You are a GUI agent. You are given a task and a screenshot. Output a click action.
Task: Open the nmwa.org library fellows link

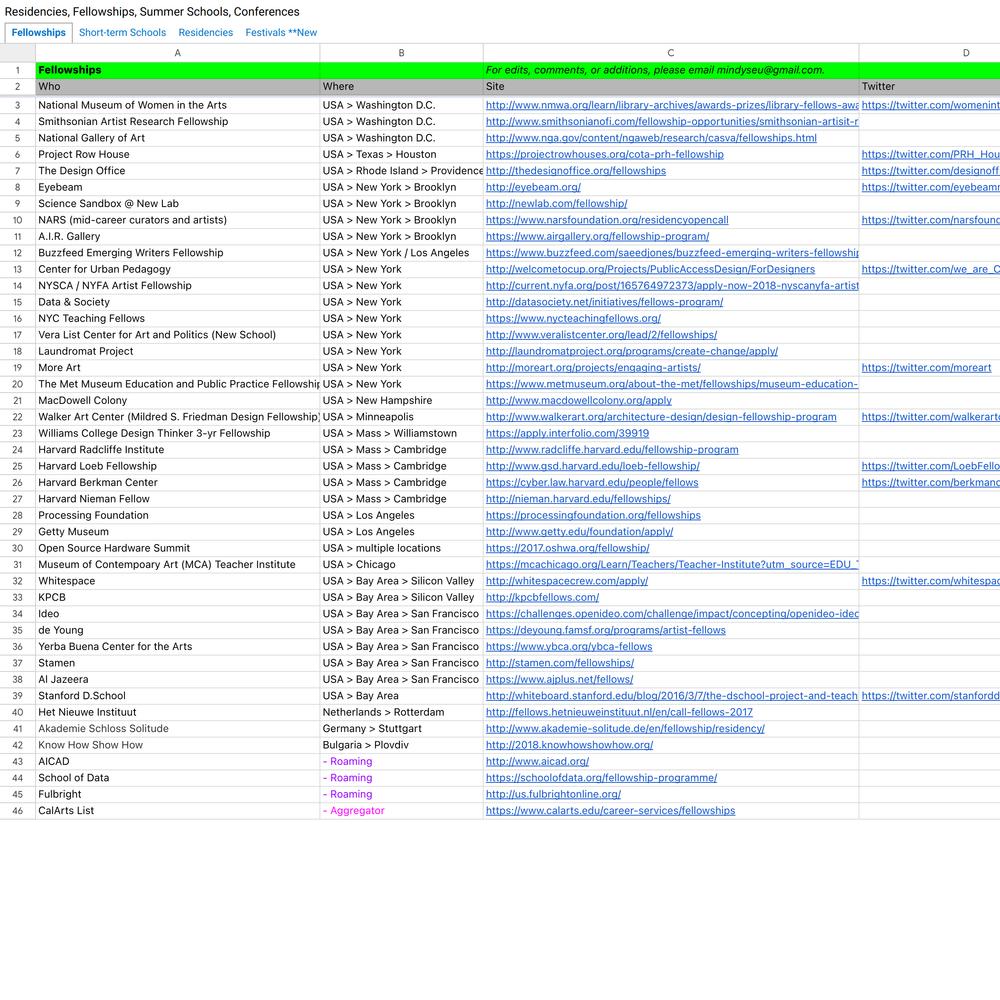[x=672, y=105]
